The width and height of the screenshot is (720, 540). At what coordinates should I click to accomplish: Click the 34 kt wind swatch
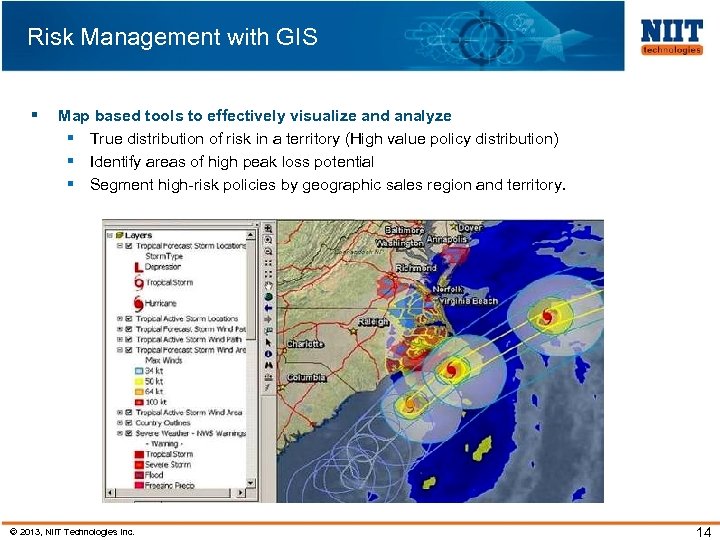tap(139, 371)
